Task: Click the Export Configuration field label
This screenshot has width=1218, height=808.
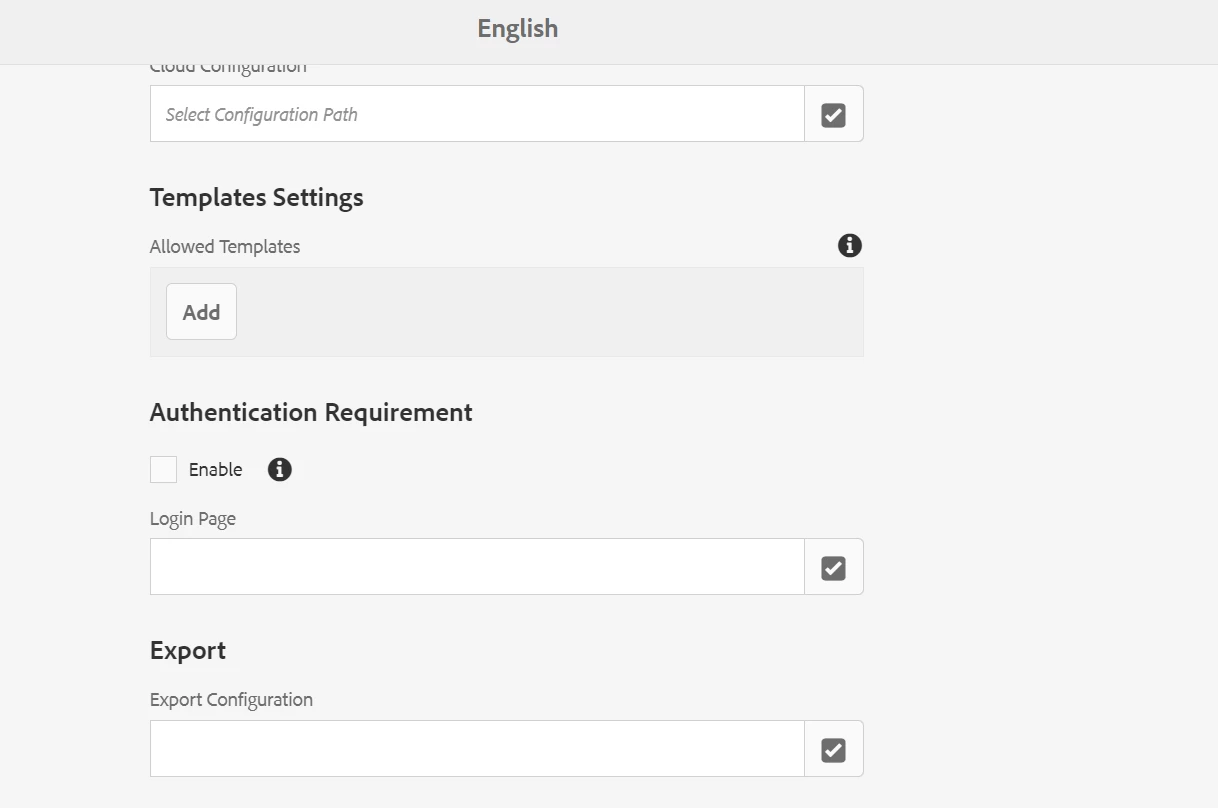Action: tap(231, 700)
